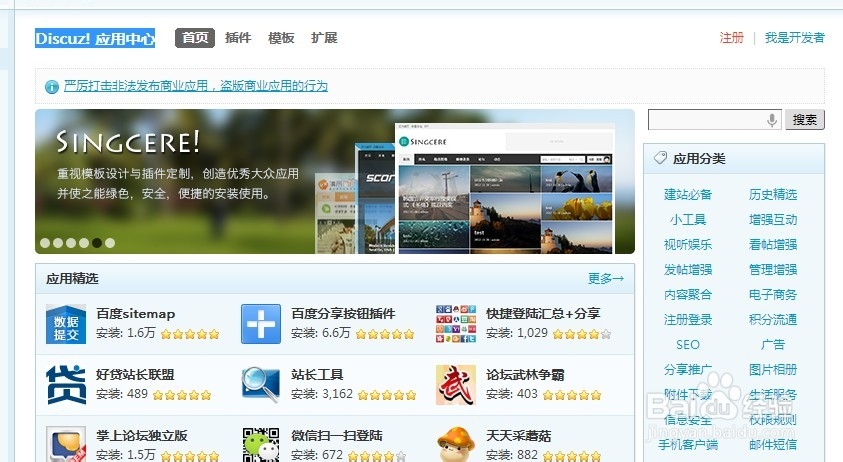
Task: Open the 天天采蘑菇 title link
Action: click(x=519, y=435)
